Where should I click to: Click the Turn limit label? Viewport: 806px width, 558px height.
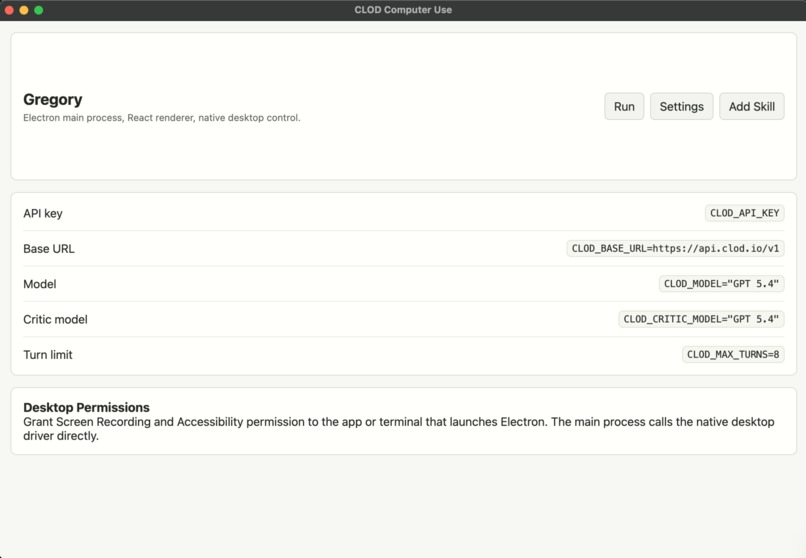click(48, 355)
